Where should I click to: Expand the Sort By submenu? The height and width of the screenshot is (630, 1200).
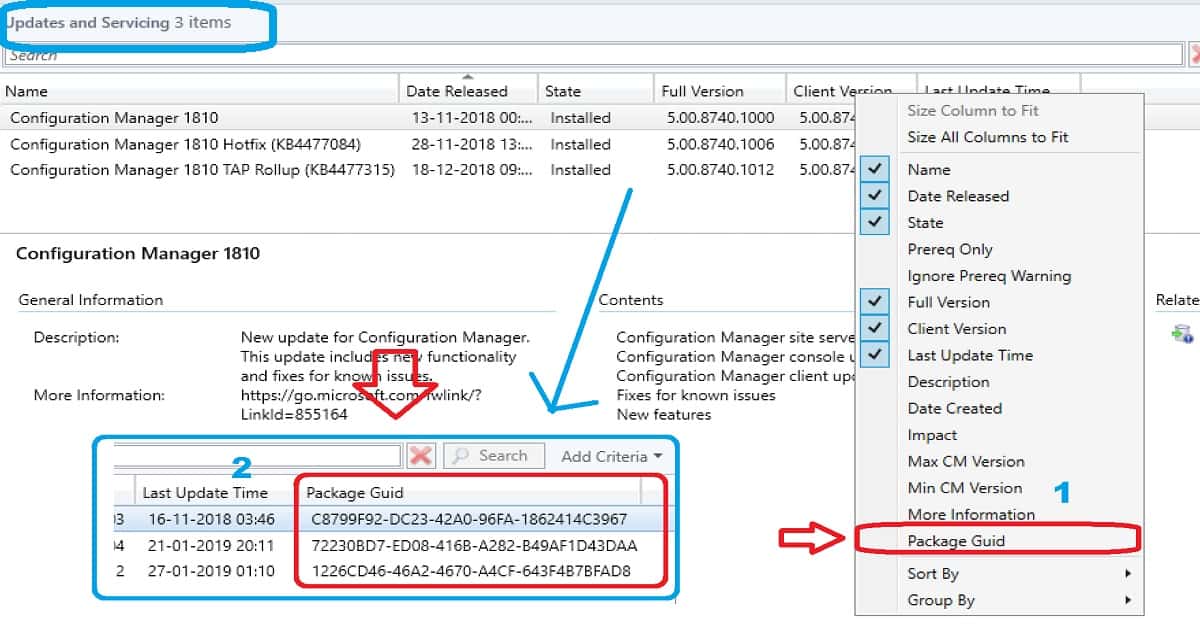(1000, 574)
